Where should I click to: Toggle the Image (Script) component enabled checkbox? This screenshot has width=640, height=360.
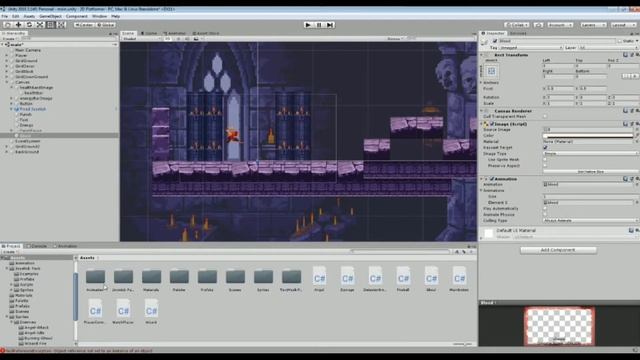492,124
